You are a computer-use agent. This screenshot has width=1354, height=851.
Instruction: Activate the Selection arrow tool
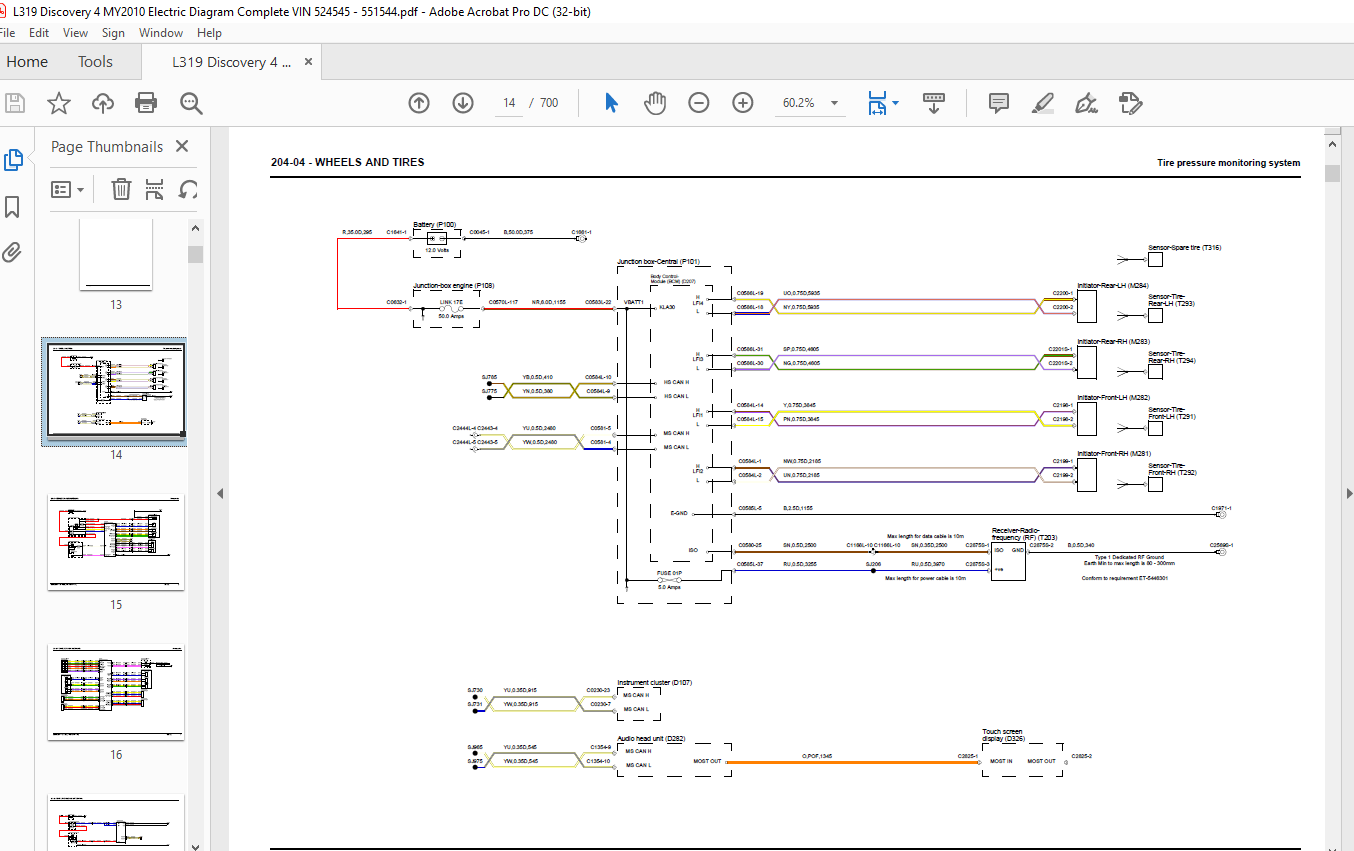click(x=612, y=103)
